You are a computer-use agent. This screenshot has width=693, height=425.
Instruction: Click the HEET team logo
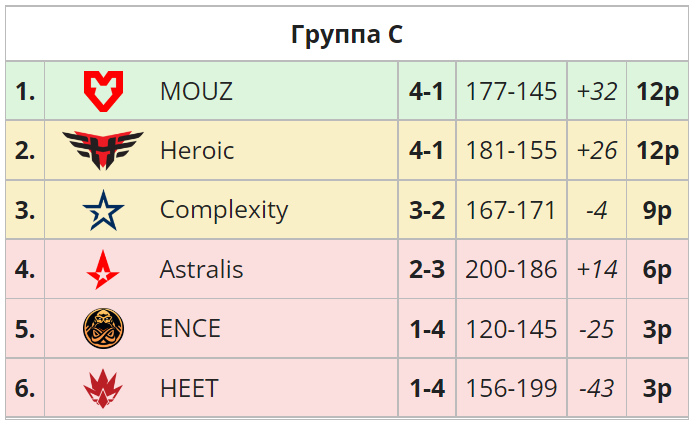tap(103, 388)
